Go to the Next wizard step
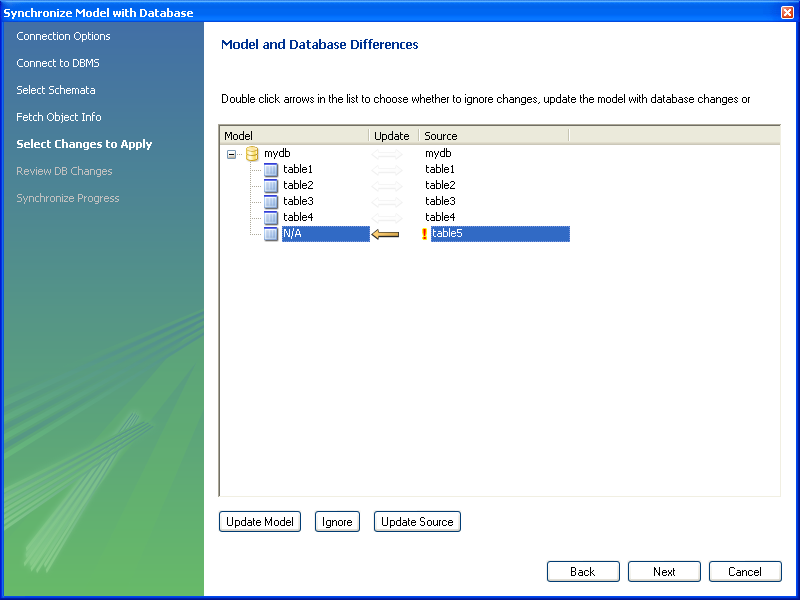Viewport: 800px width, 600px height. 664,572
